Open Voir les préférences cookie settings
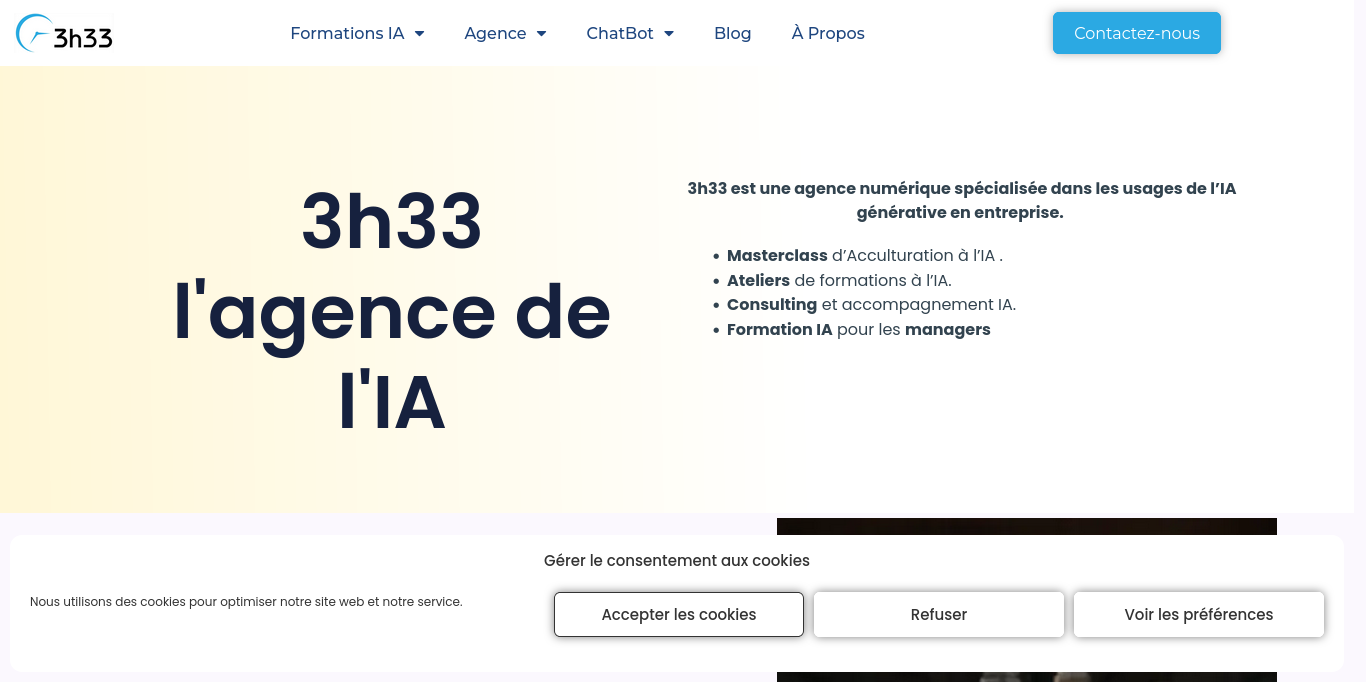1366x682 pixels. 1199,614
